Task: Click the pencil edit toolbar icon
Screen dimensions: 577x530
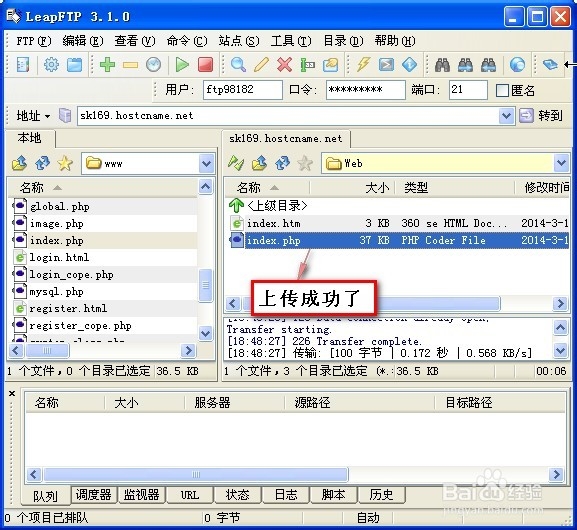Action: coord(261,65)
